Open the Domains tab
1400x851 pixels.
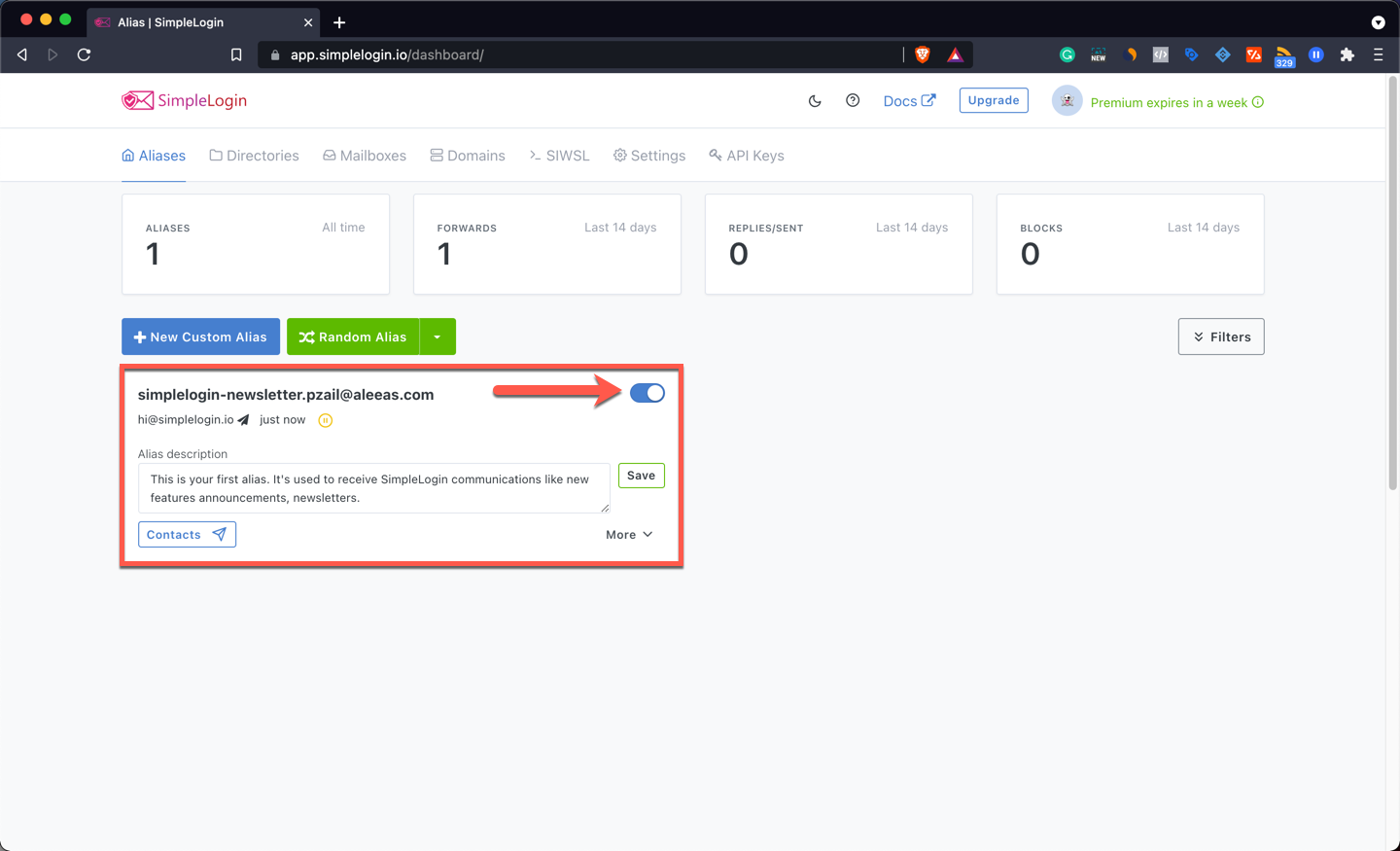tap(468, 156)
